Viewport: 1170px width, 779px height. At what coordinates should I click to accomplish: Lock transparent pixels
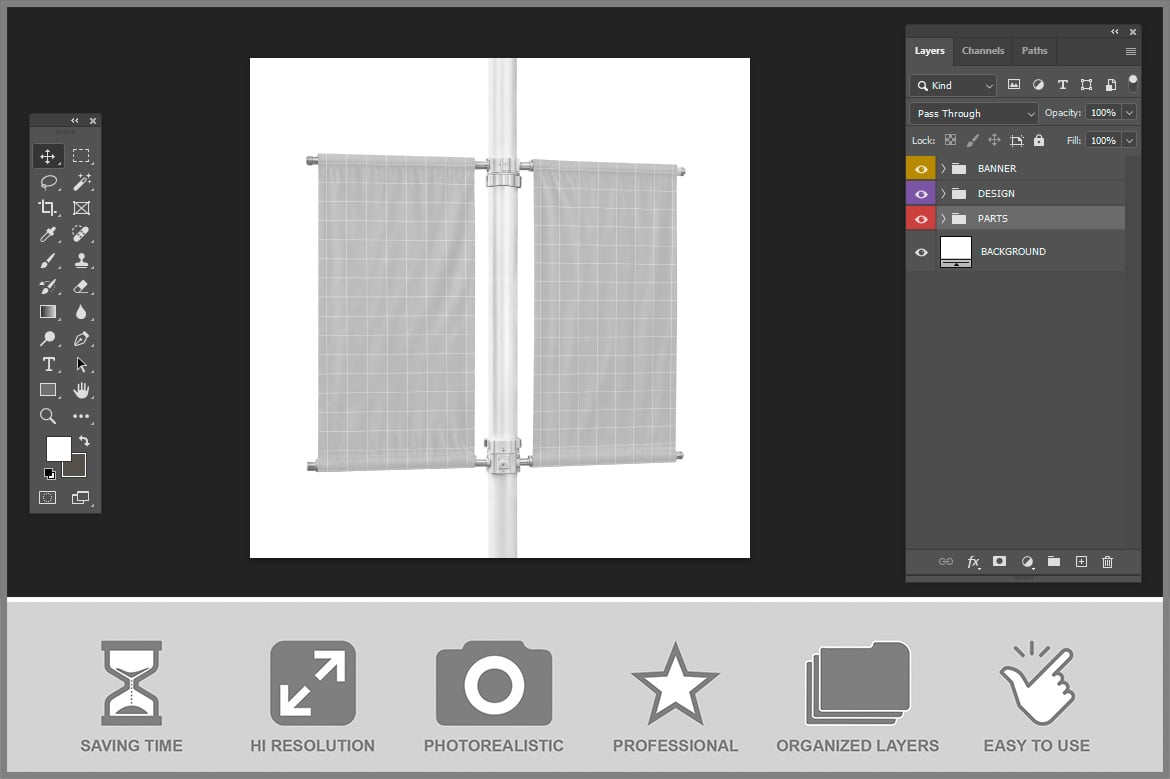pos(950,140)
